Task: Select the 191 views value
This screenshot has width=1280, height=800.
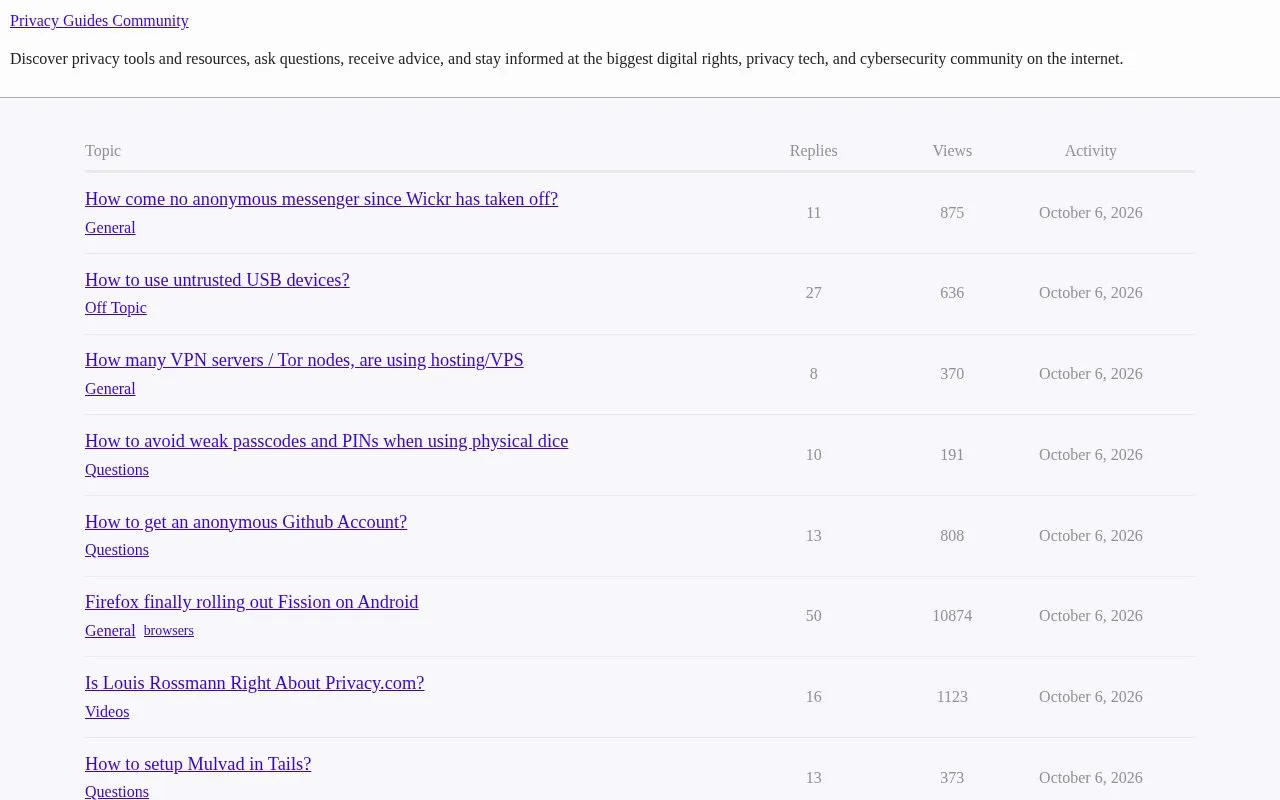Action: point(952,455)
